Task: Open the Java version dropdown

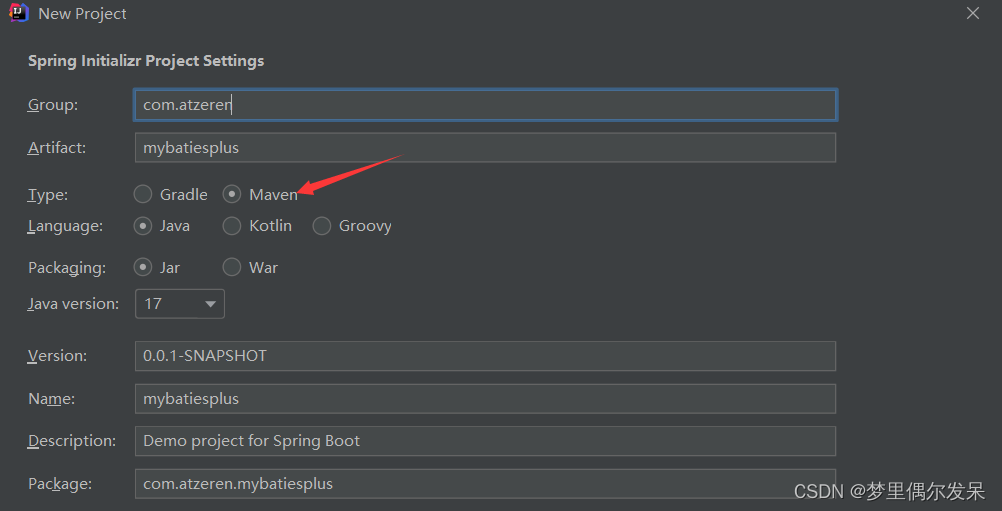Action: click(179, 303)
